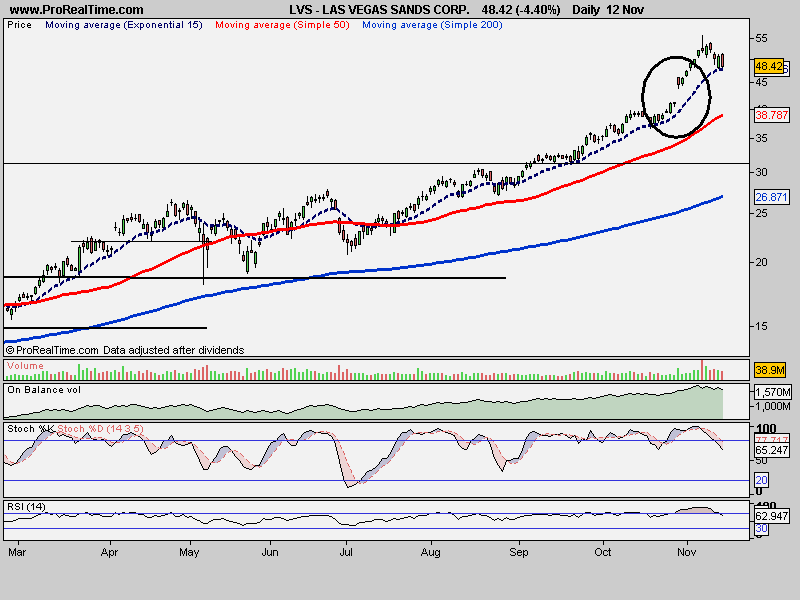800x600 pixels.
Task: Click the 62.947 RSI value
Action: [x=771, y=516]
